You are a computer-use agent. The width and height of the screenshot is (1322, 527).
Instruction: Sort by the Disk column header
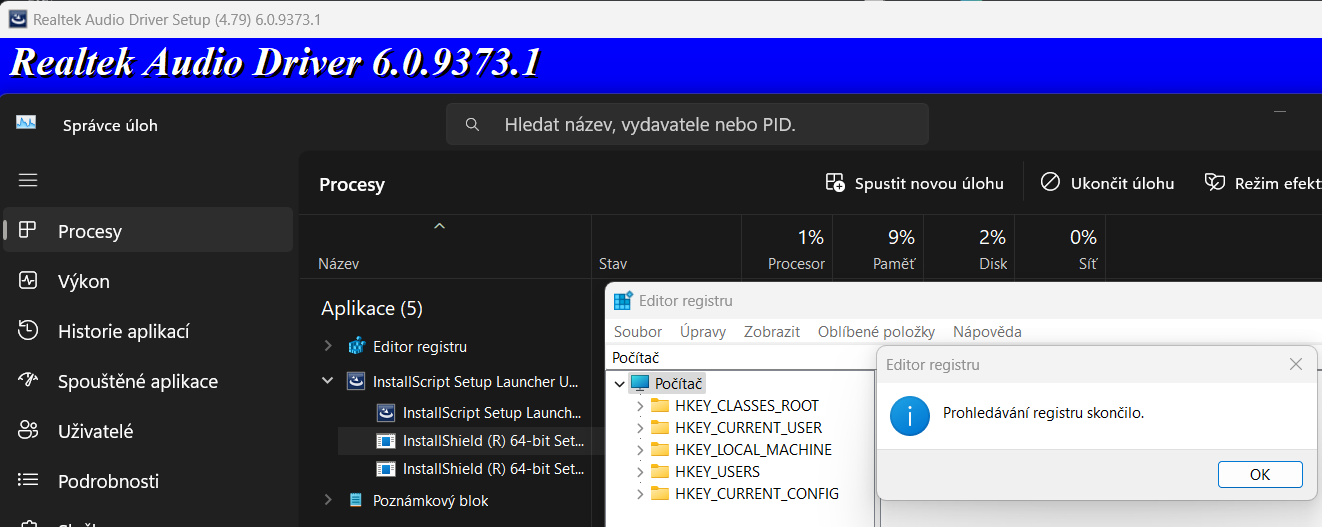point(969,247)
